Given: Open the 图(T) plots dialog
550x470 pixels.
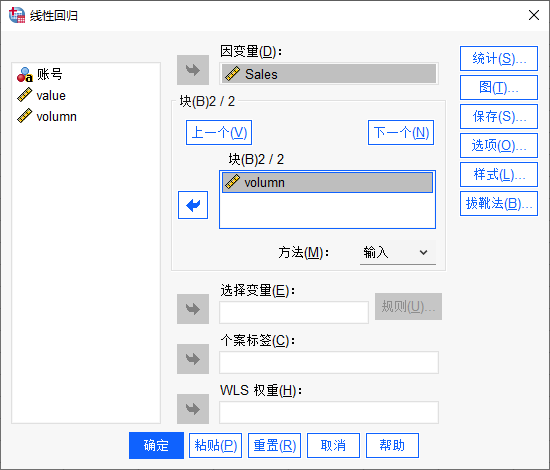Looking at the screenshot, I should tap(499, 88).
